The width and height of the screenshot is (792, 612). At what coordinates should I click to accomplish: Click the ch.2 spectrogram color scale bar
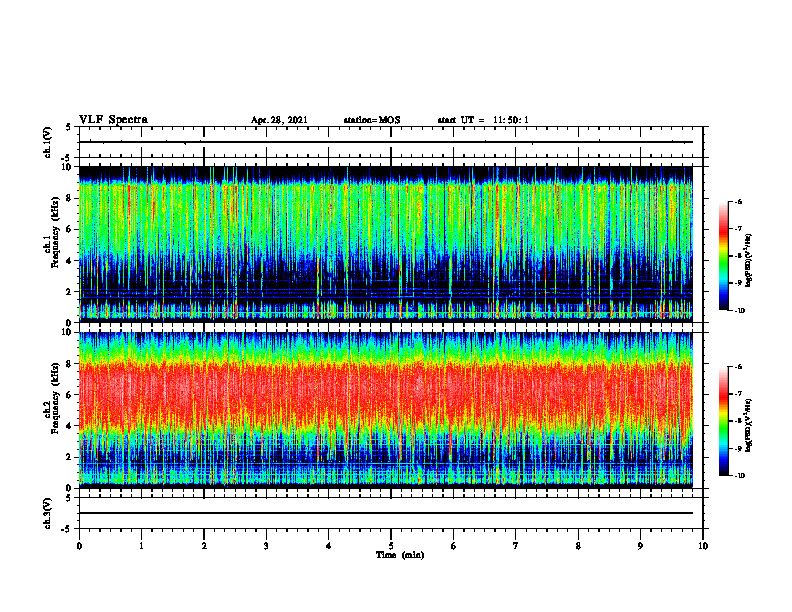click(x=724, y=421)
